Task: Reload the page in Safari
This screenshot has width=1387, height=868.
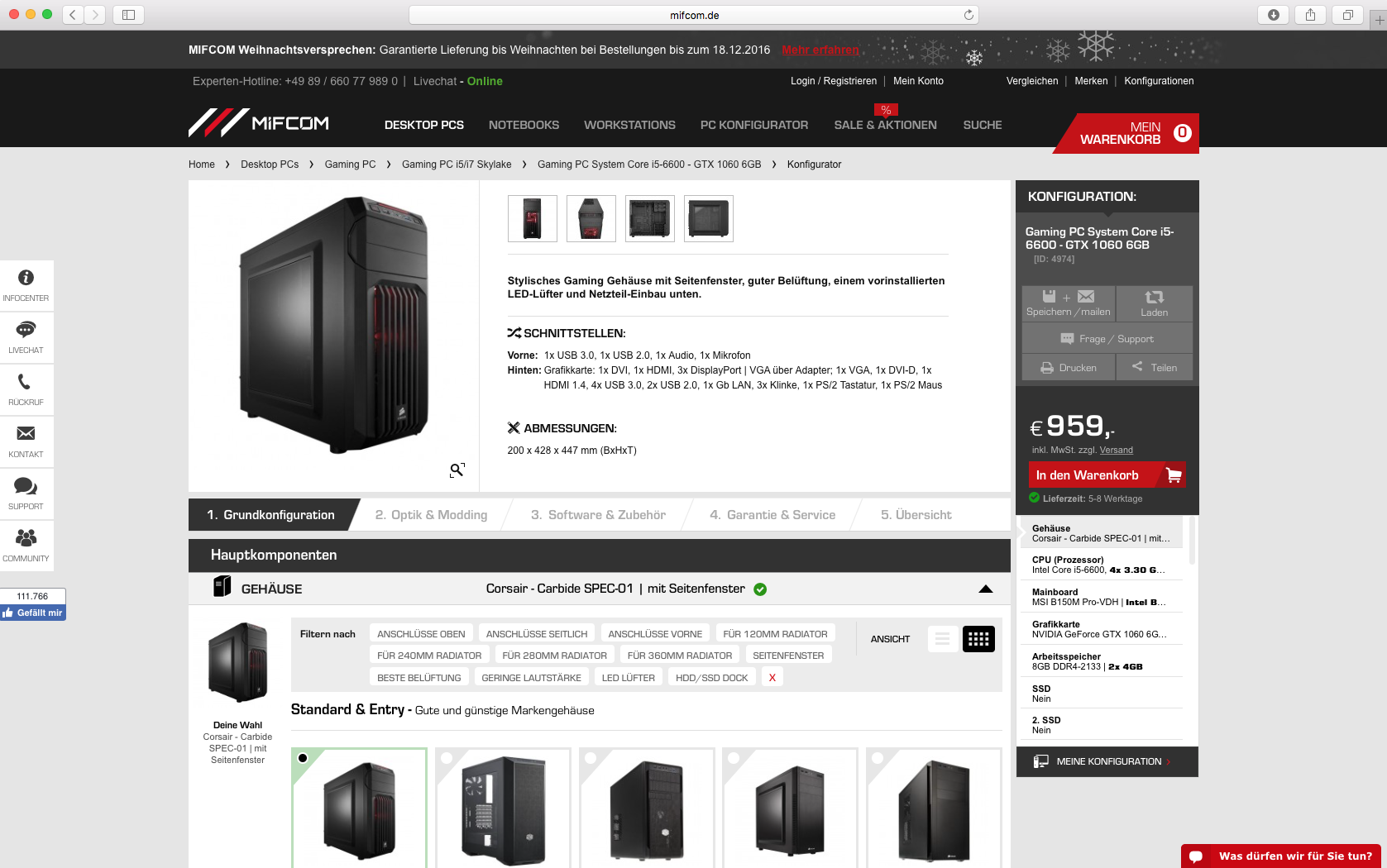Action: click(969, 15)
